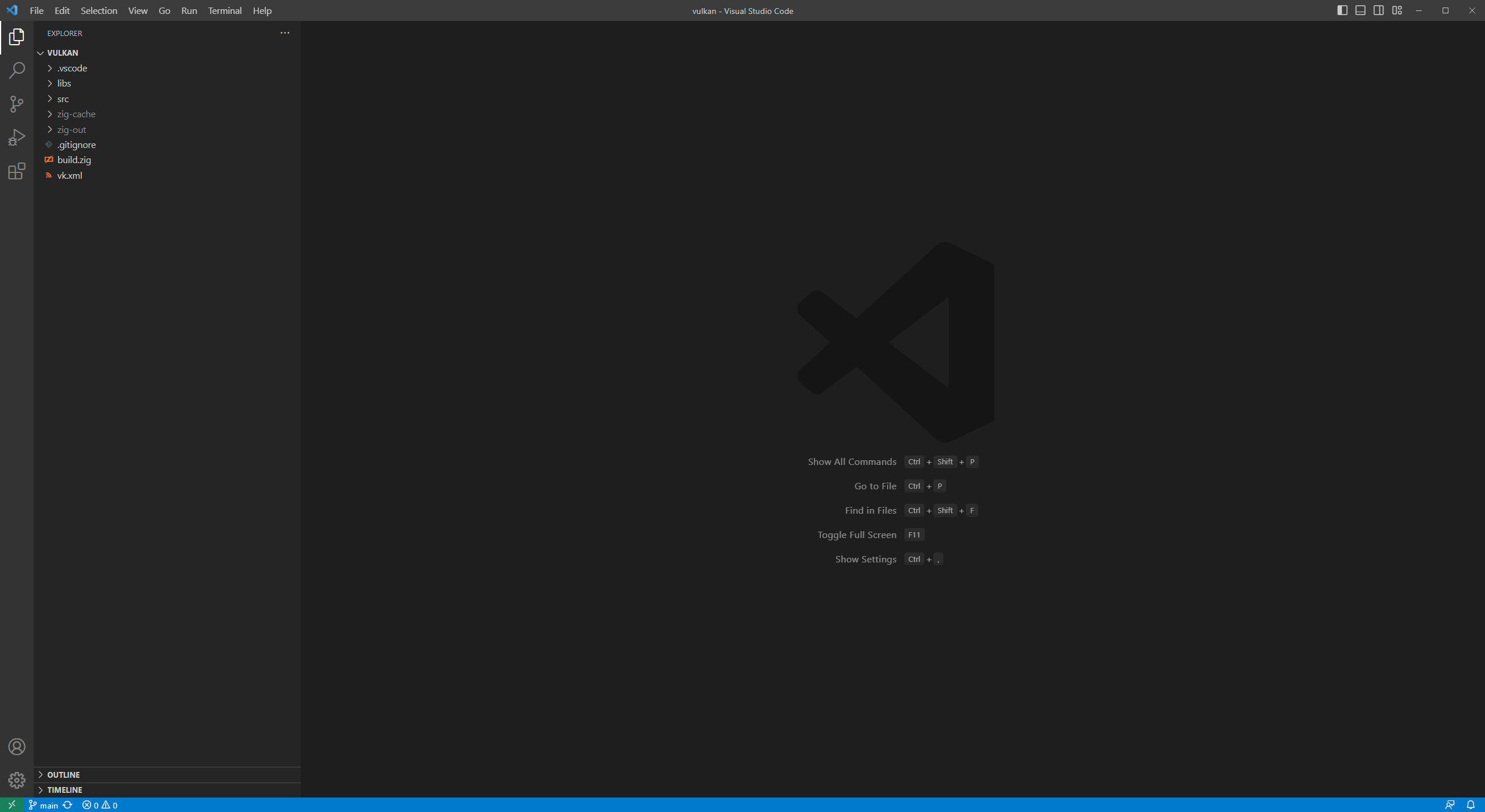This screenshot has width=1485, height=812.
Task: Open the Terminal menu
Action: coord(225,10)
